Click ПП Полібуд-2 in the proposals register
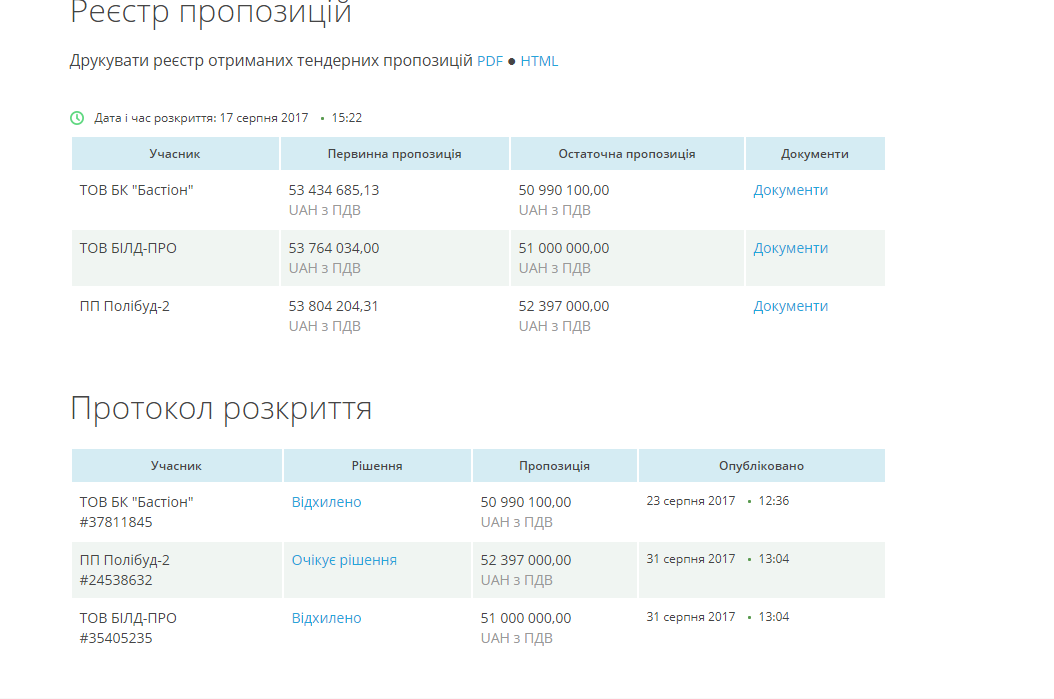This screenshot has width=1054, height=699. (124, 306)
